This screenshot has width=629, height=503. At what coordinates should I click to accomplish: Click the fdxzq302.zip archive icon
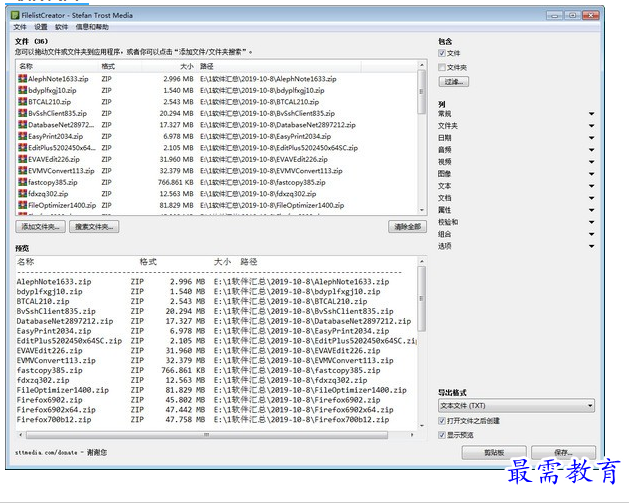point(22,194)
